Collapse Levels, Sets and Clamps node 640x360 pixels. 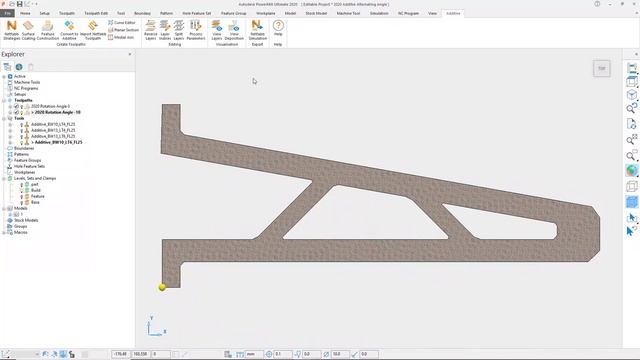click(x=4, y=178)
